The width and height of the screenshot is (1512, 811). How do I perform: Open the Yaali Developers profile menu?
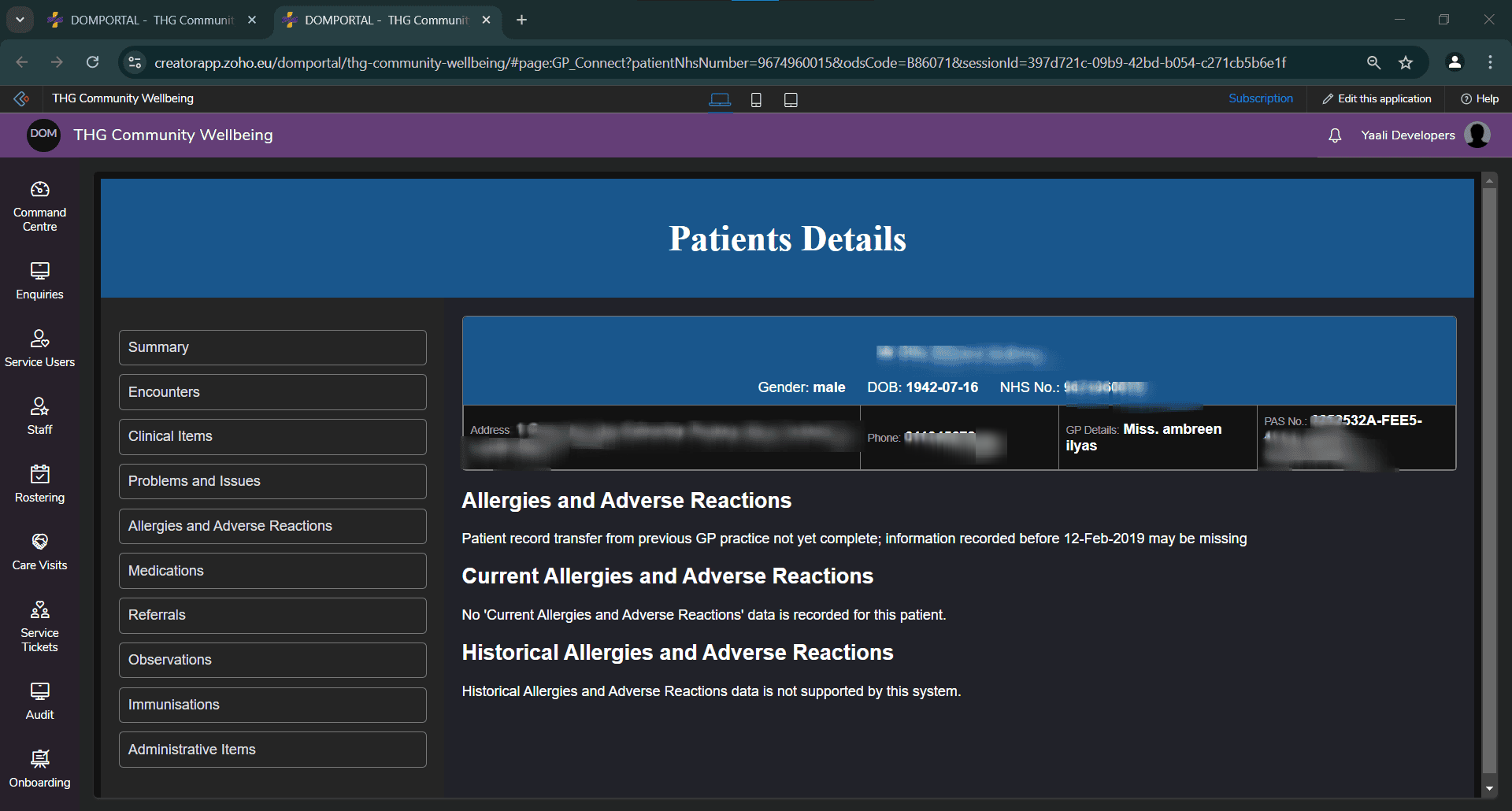(1477, 135)
